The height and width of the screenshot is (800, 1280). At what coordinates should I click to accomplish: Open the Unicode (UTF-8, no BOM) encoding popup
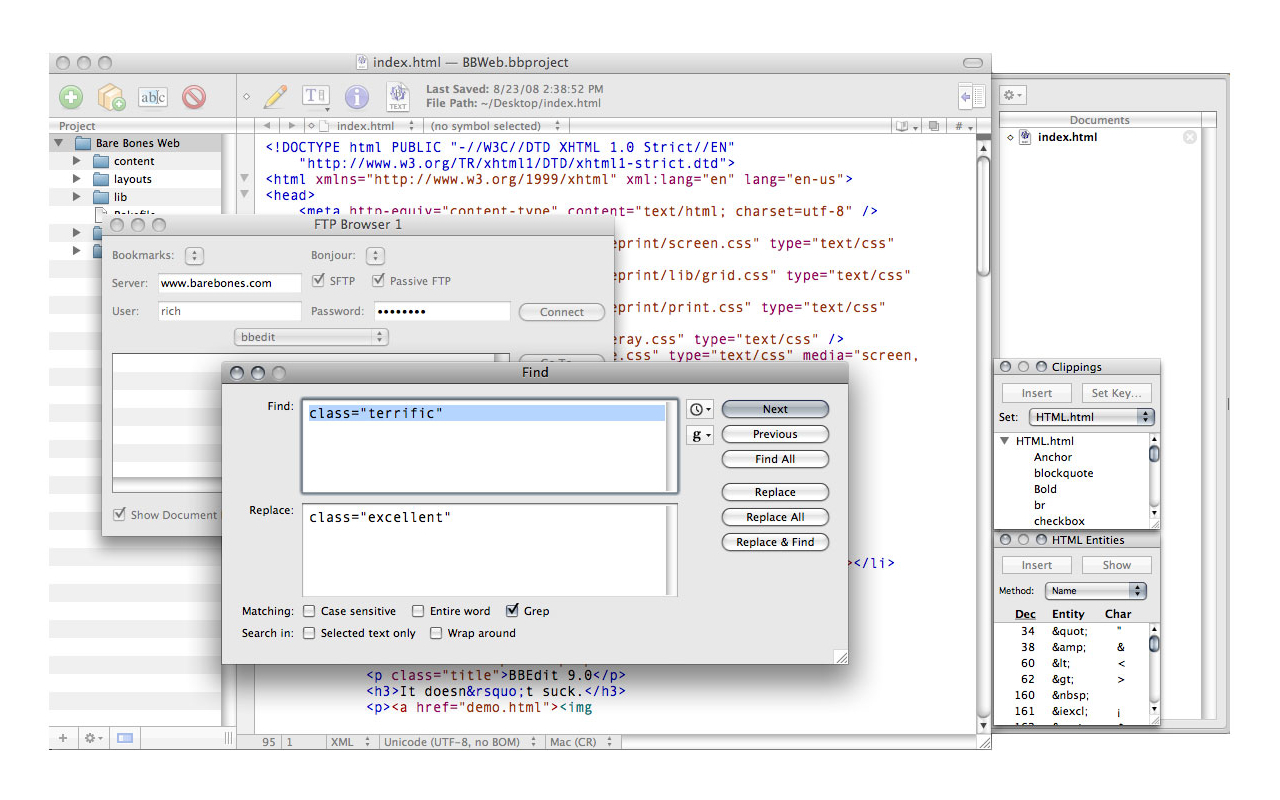click(461, 742)
